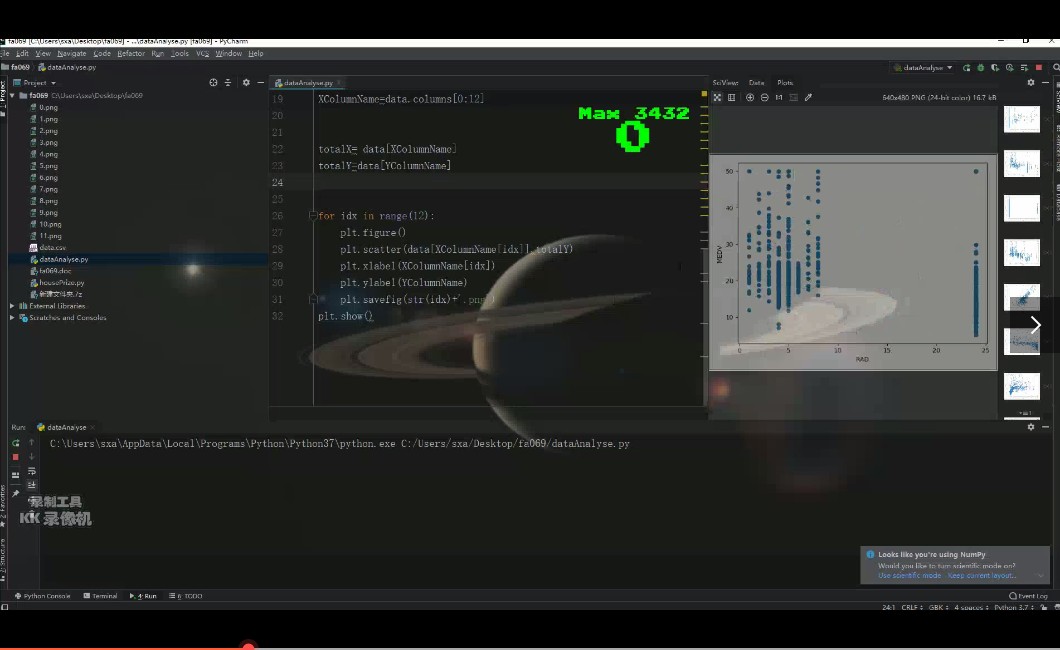Show the plot at actual 1:1 size
The width and height of the screenshot is (1060, 650).
click(779, 97)
